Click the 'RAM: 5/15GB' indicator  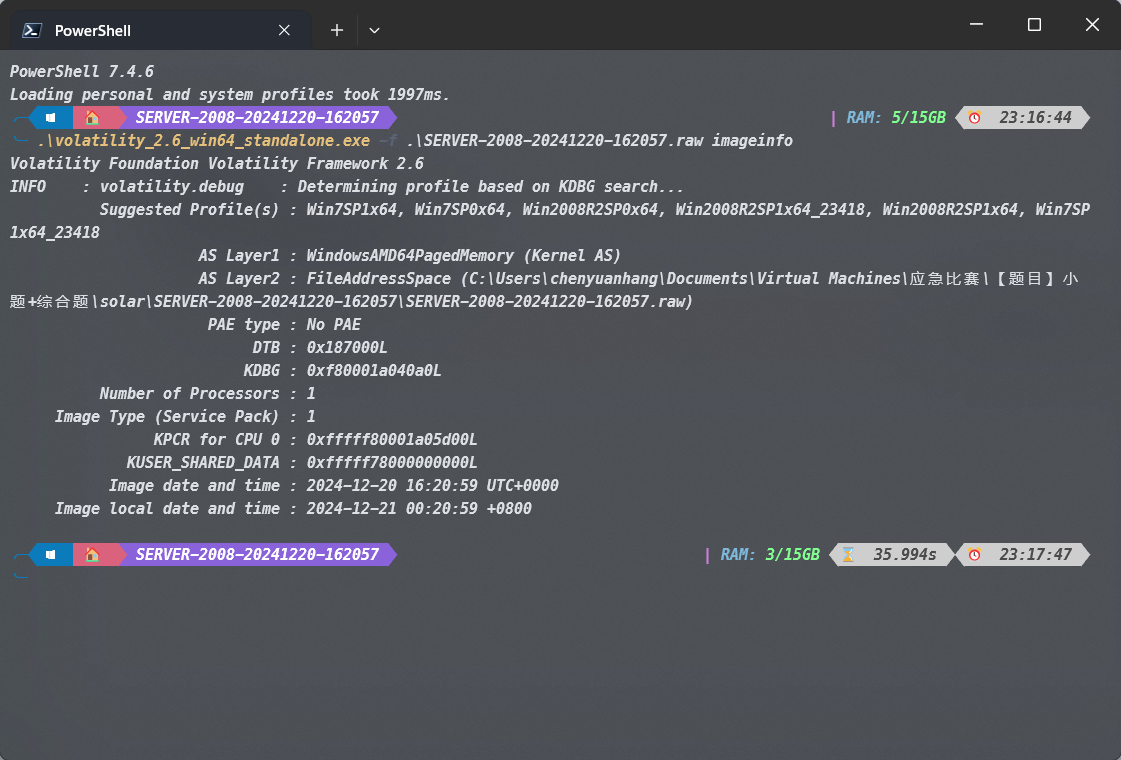point(896,117)
